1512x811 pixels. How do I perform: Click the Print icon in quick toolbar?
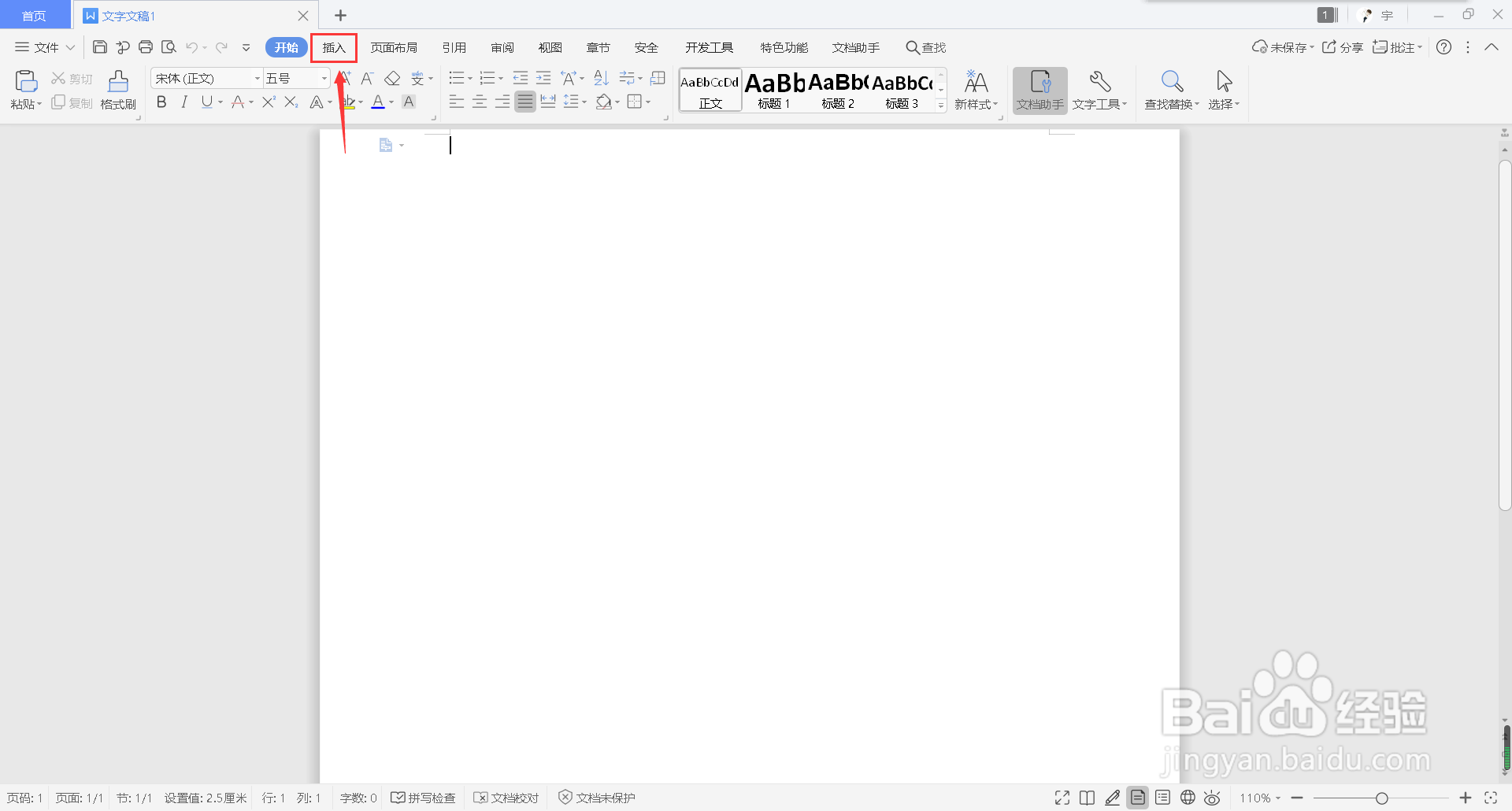coord(146,47)
